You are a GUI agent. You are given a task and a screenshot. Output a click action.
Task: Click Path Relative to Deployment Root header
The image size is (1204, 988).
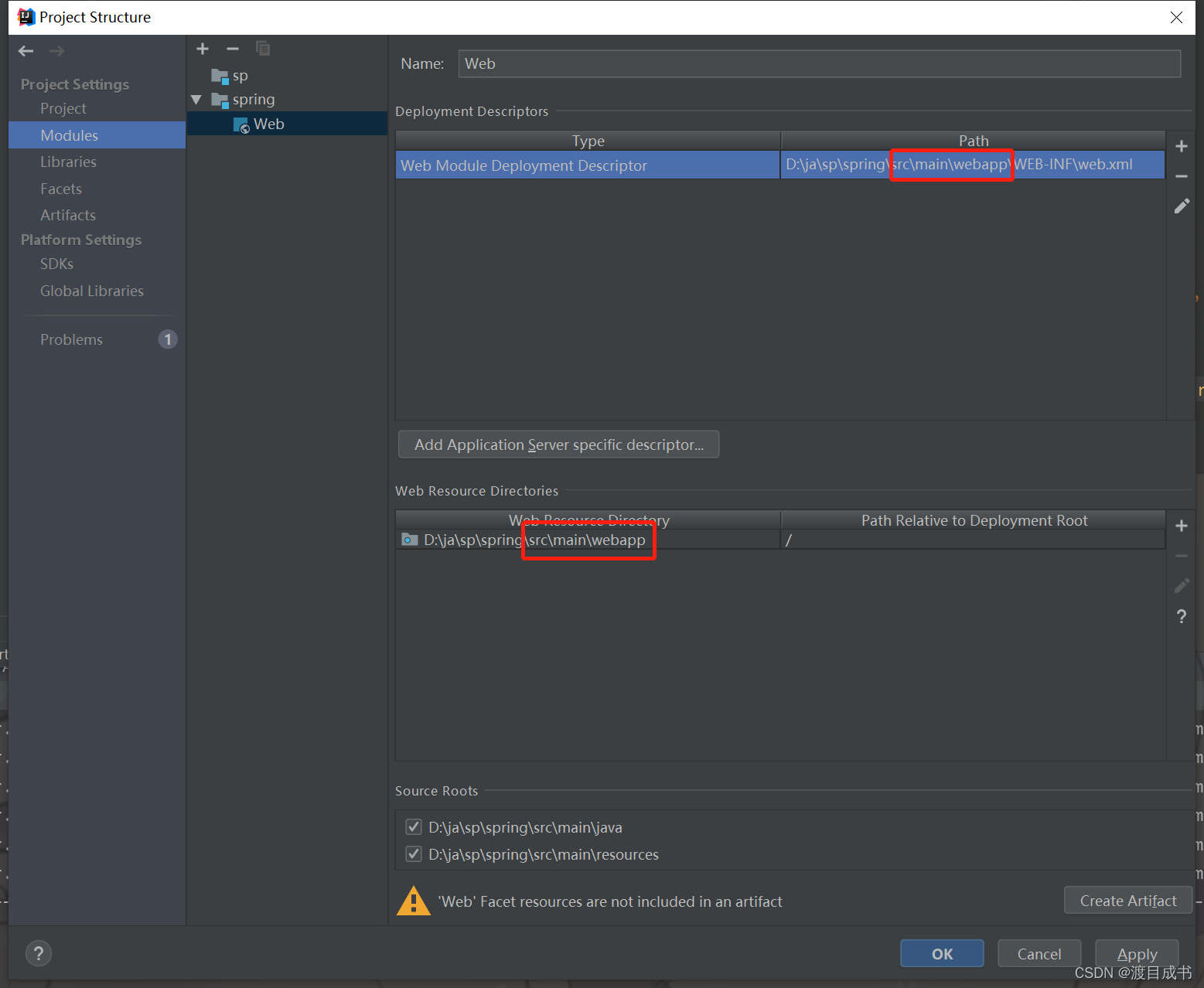point(974,520)
